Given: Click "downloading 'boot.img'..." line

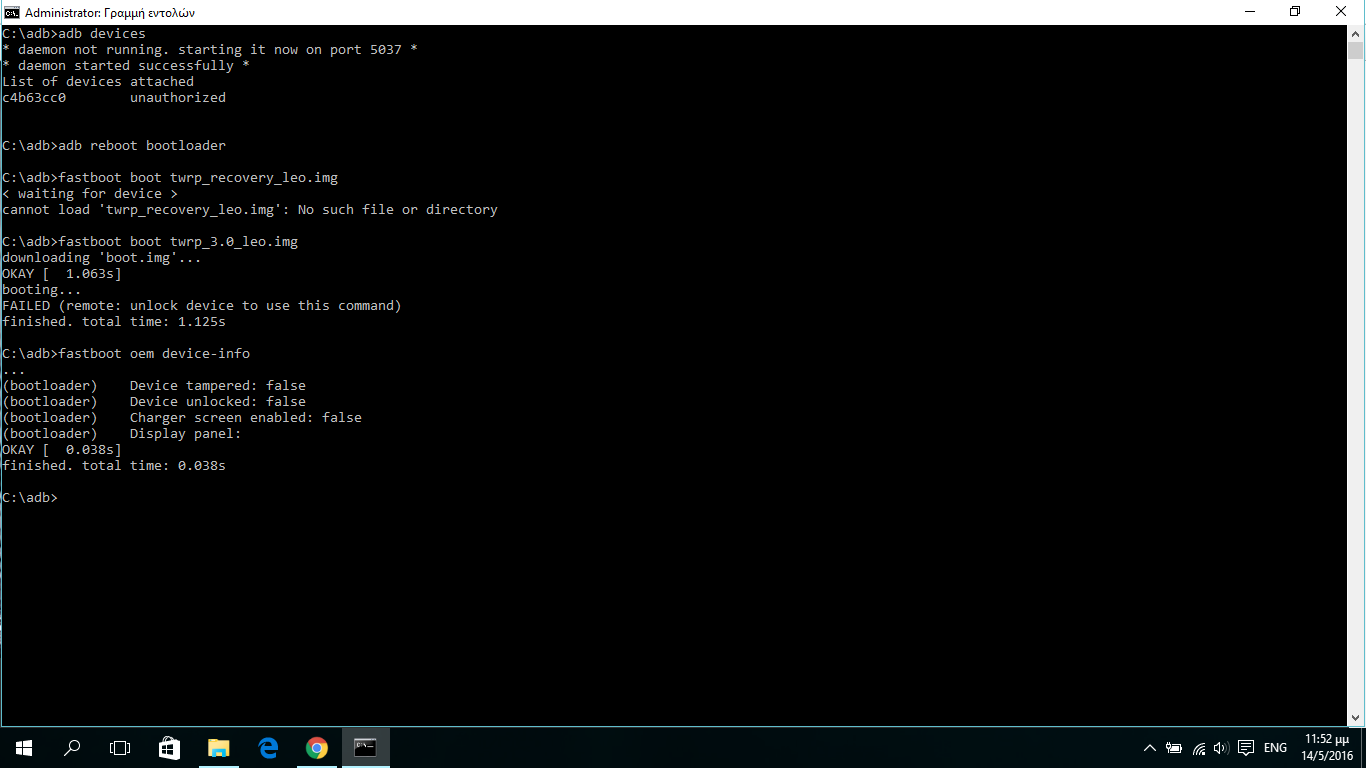Looking at the screenshot, I should pyautogui.click(x=102, y=258).
